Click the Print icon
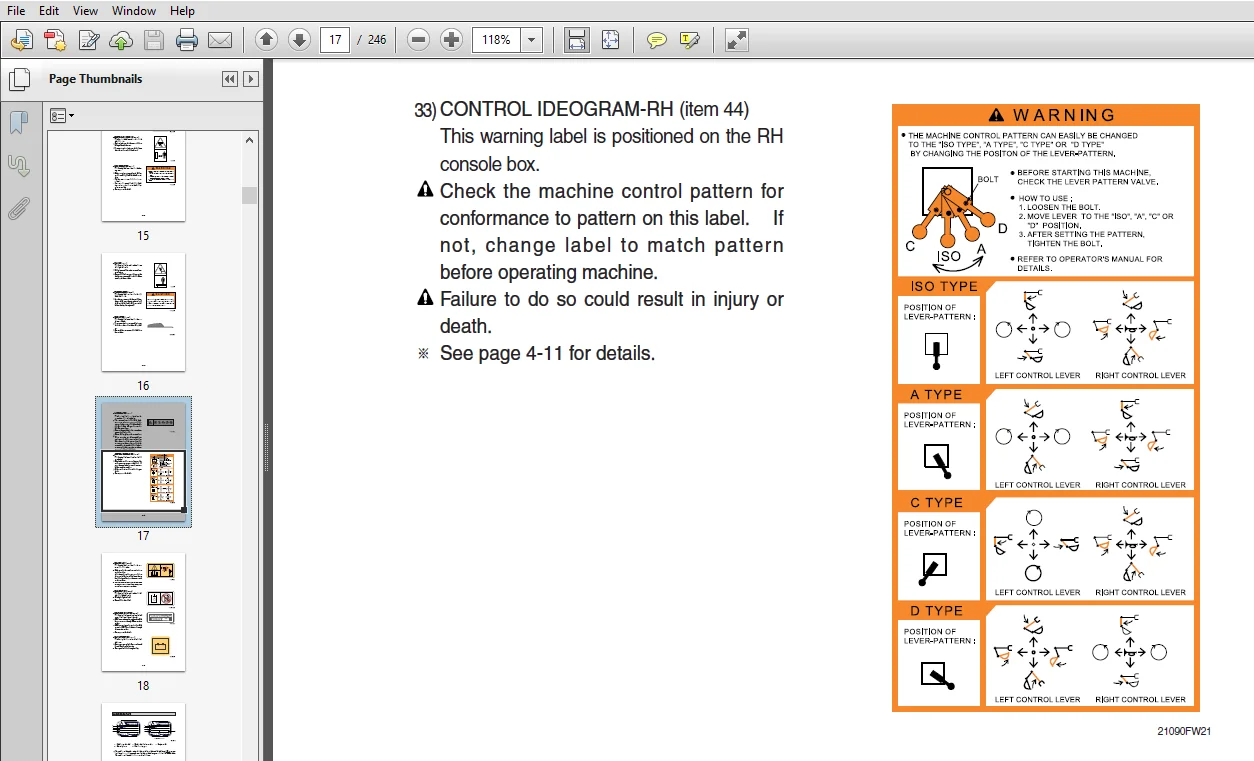 click(187, 40)
